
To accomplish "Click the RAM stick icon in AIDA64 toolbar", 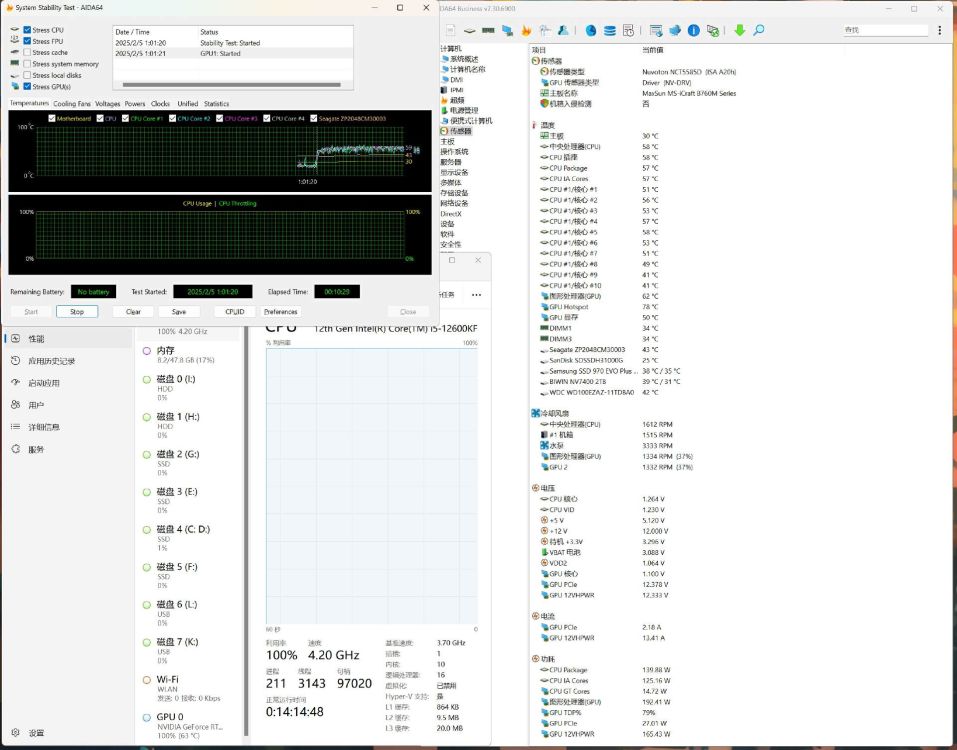I will pos(488,30).
